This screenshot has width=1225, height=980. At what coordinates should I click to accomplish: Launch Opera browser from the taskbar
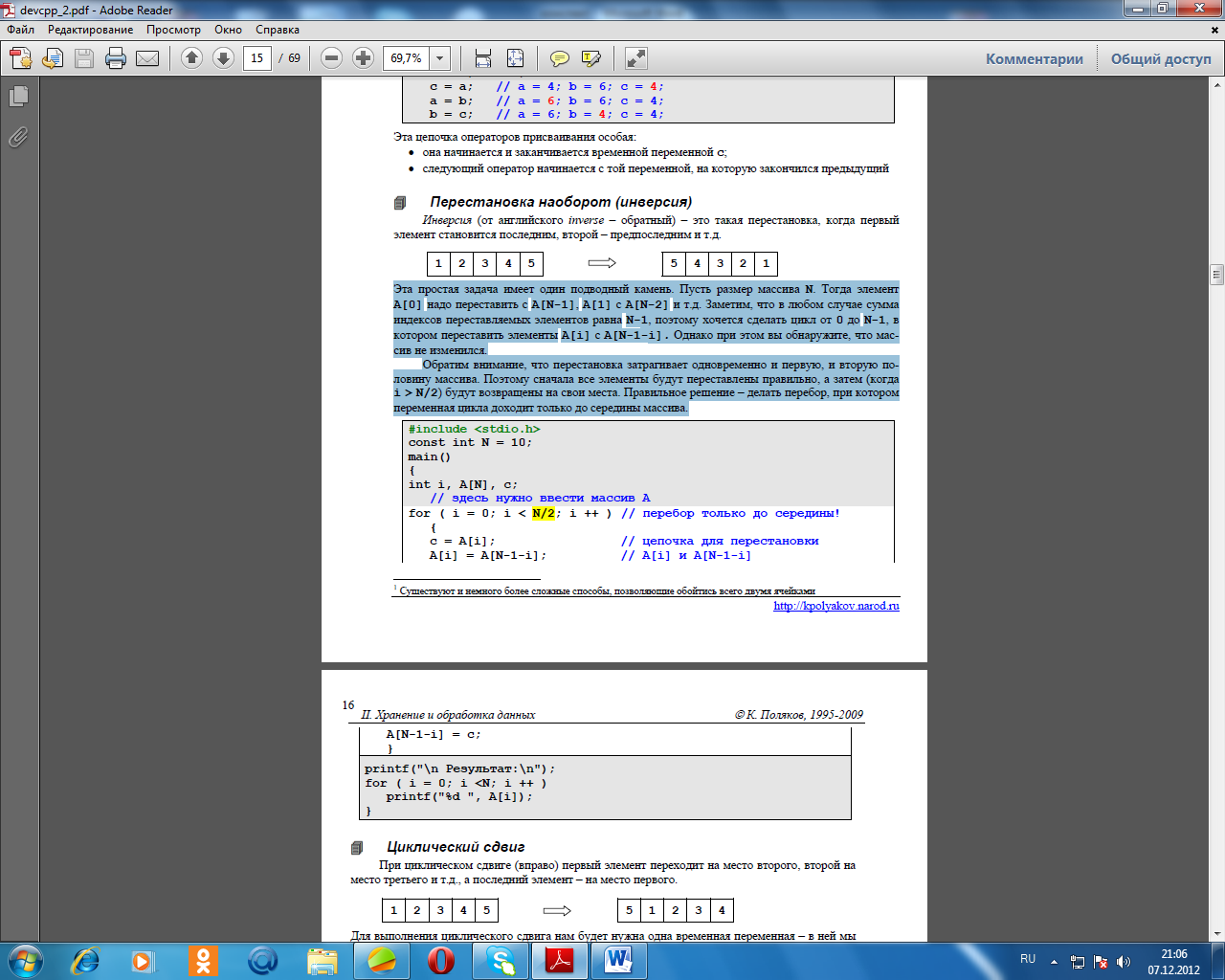(x=441, y=960)
